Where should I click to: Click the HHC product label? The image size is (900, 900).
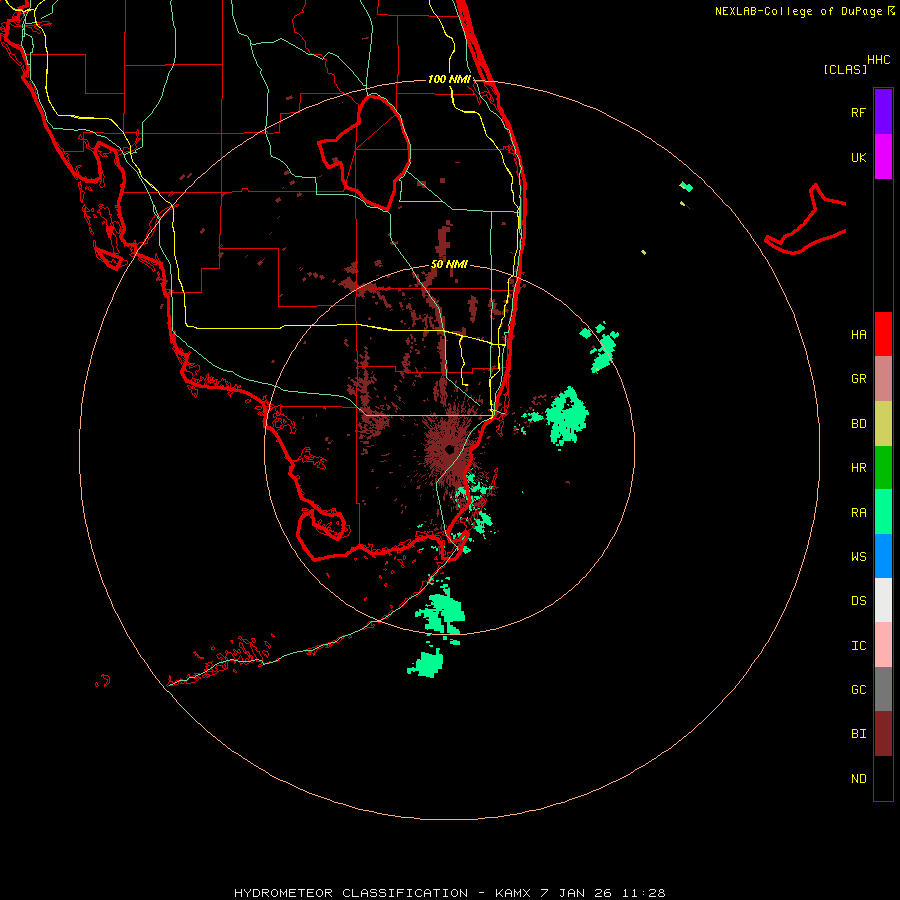[x=878, y=60]
